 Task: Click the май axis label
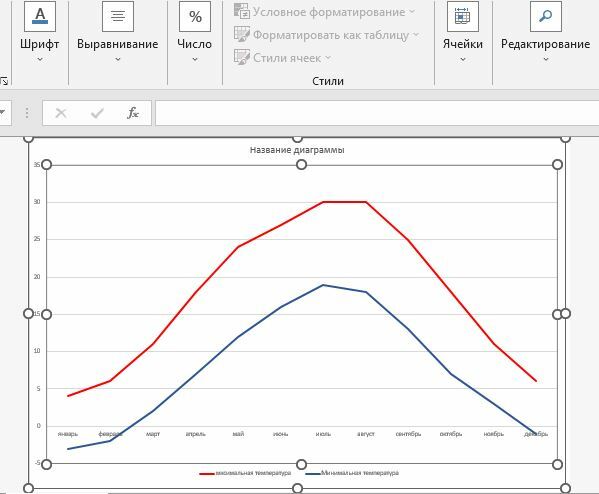(x=238, y=434)
